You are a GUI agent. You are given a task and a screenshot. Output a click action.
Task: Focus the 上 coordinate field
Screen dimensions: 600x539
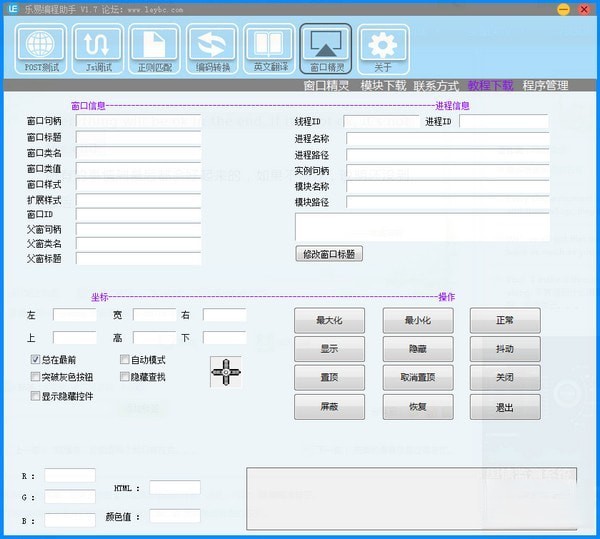[x=75, y=338]
